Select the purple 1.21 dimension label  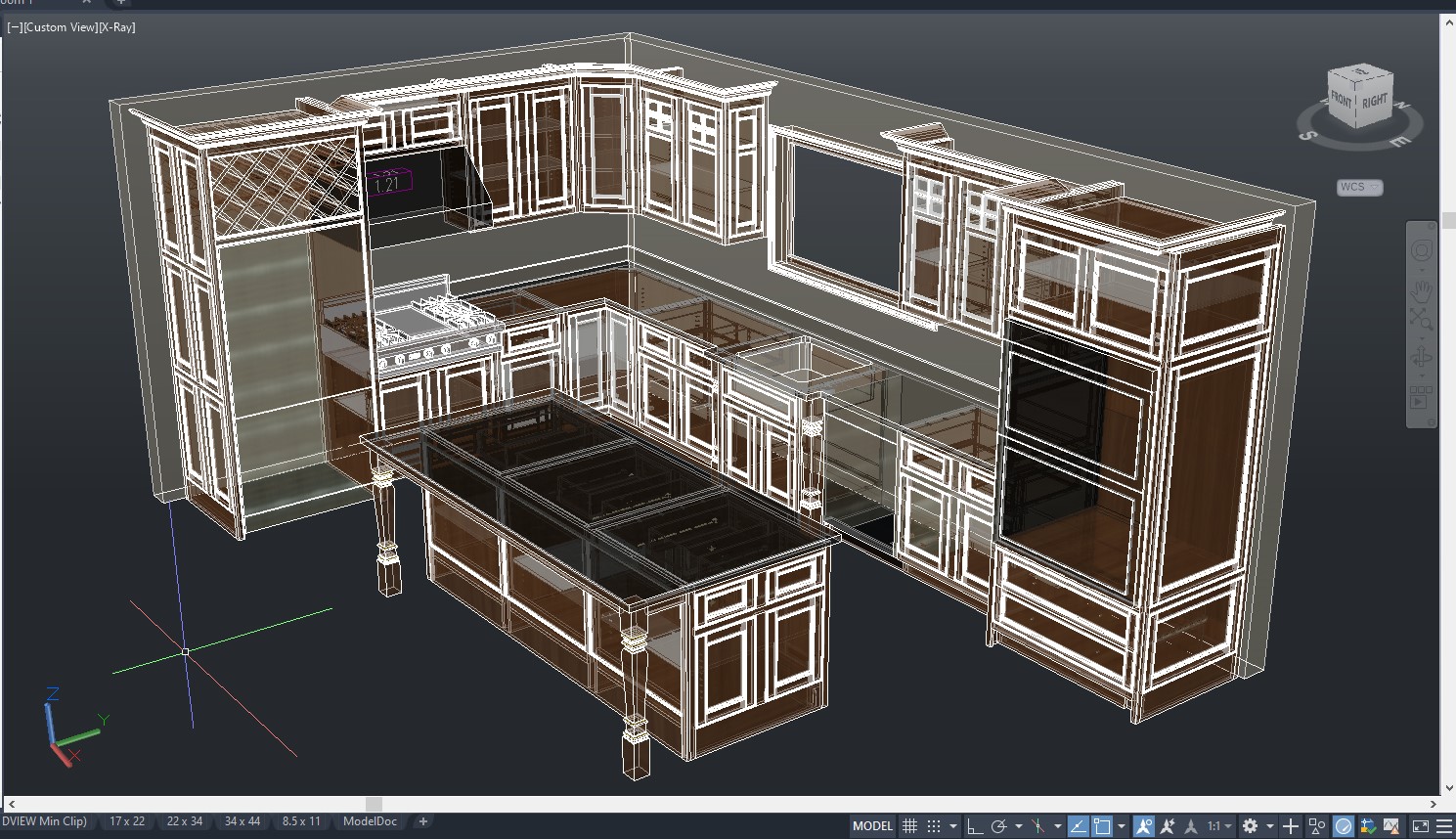(388, 182)
